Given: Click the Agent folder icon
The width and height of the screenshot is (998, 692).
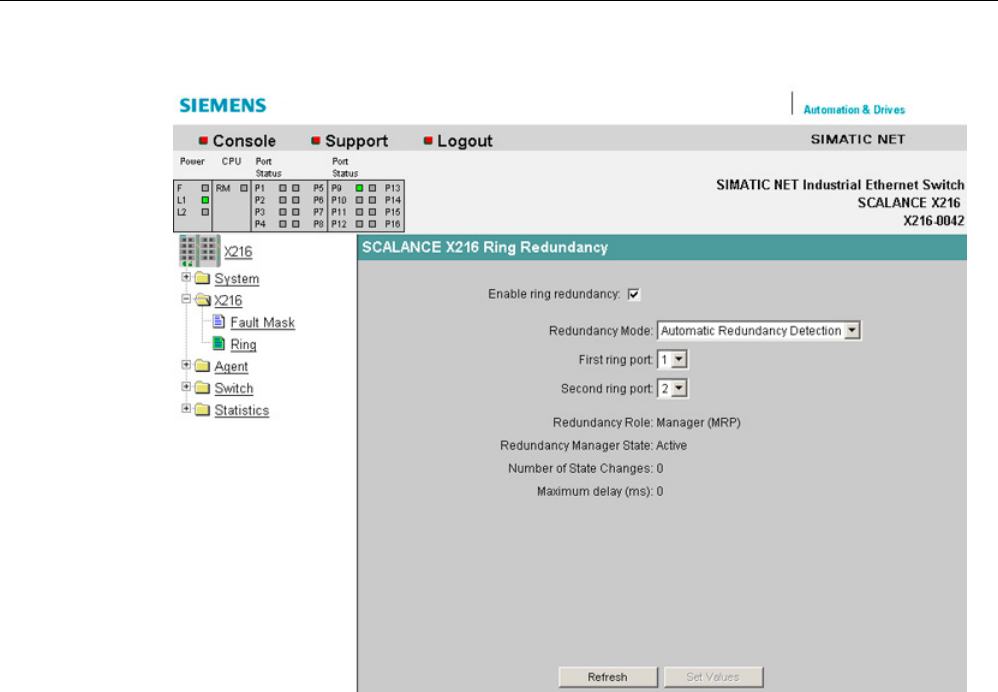Looking at the screenshot, I should coord(202,365).
